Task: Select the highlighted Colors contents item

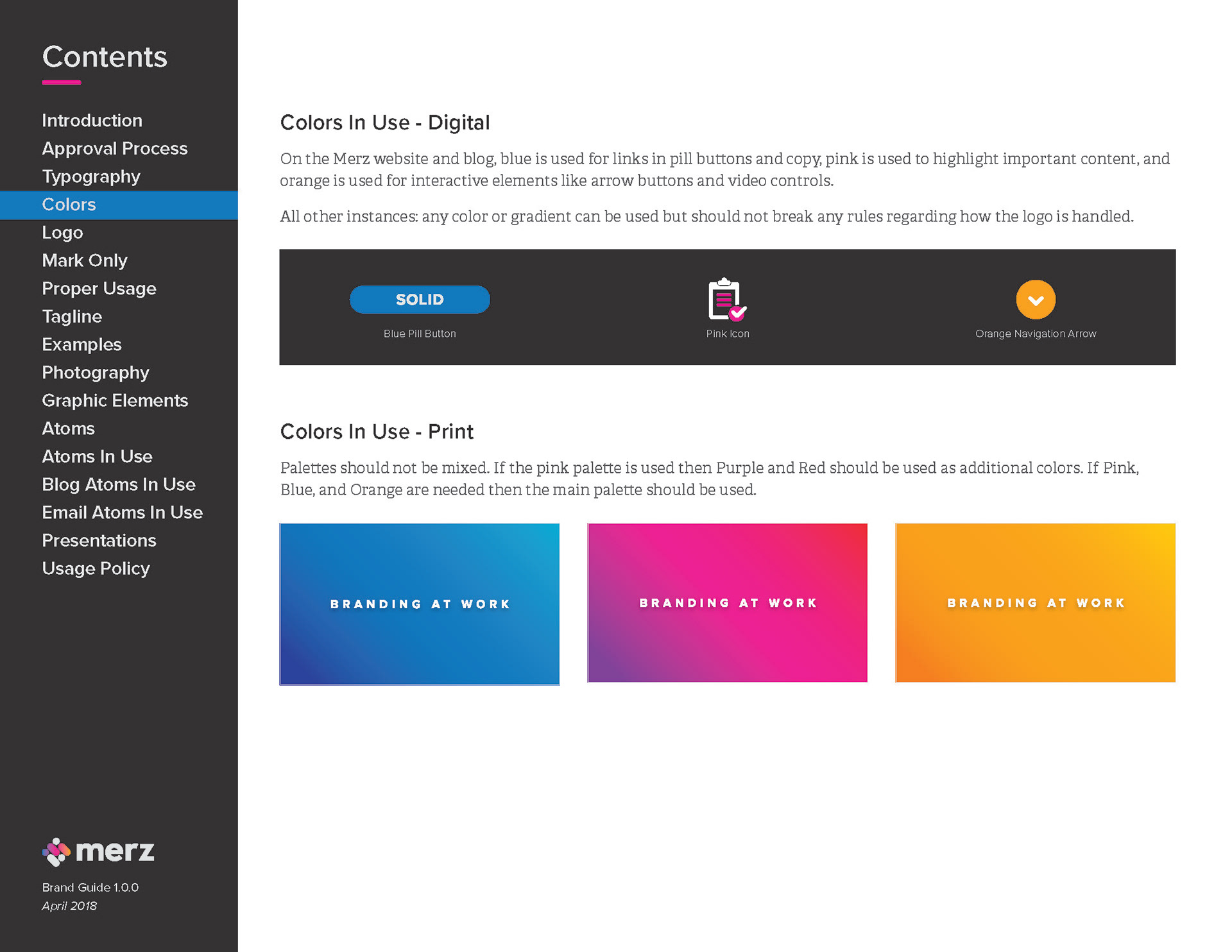Action: 69,205
